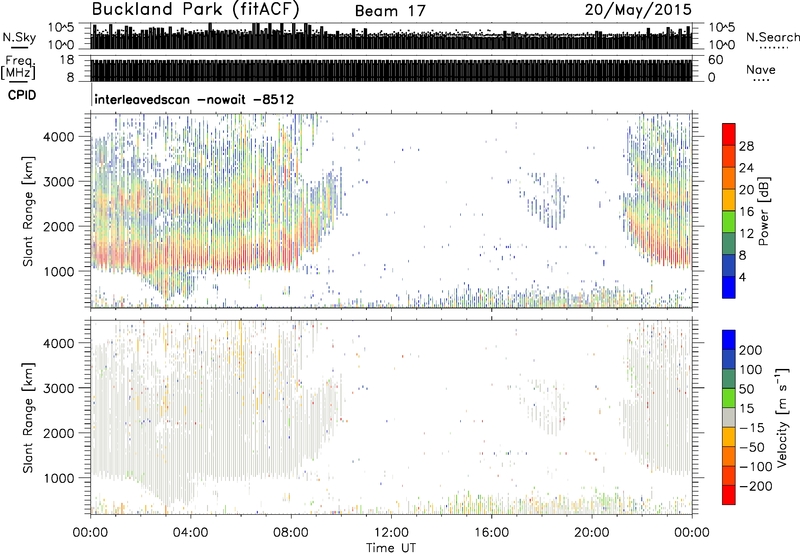Click 'Slant Range [km]' label of power panel
The height and width of the screenshot is (554, 800).
pos(28,211)
